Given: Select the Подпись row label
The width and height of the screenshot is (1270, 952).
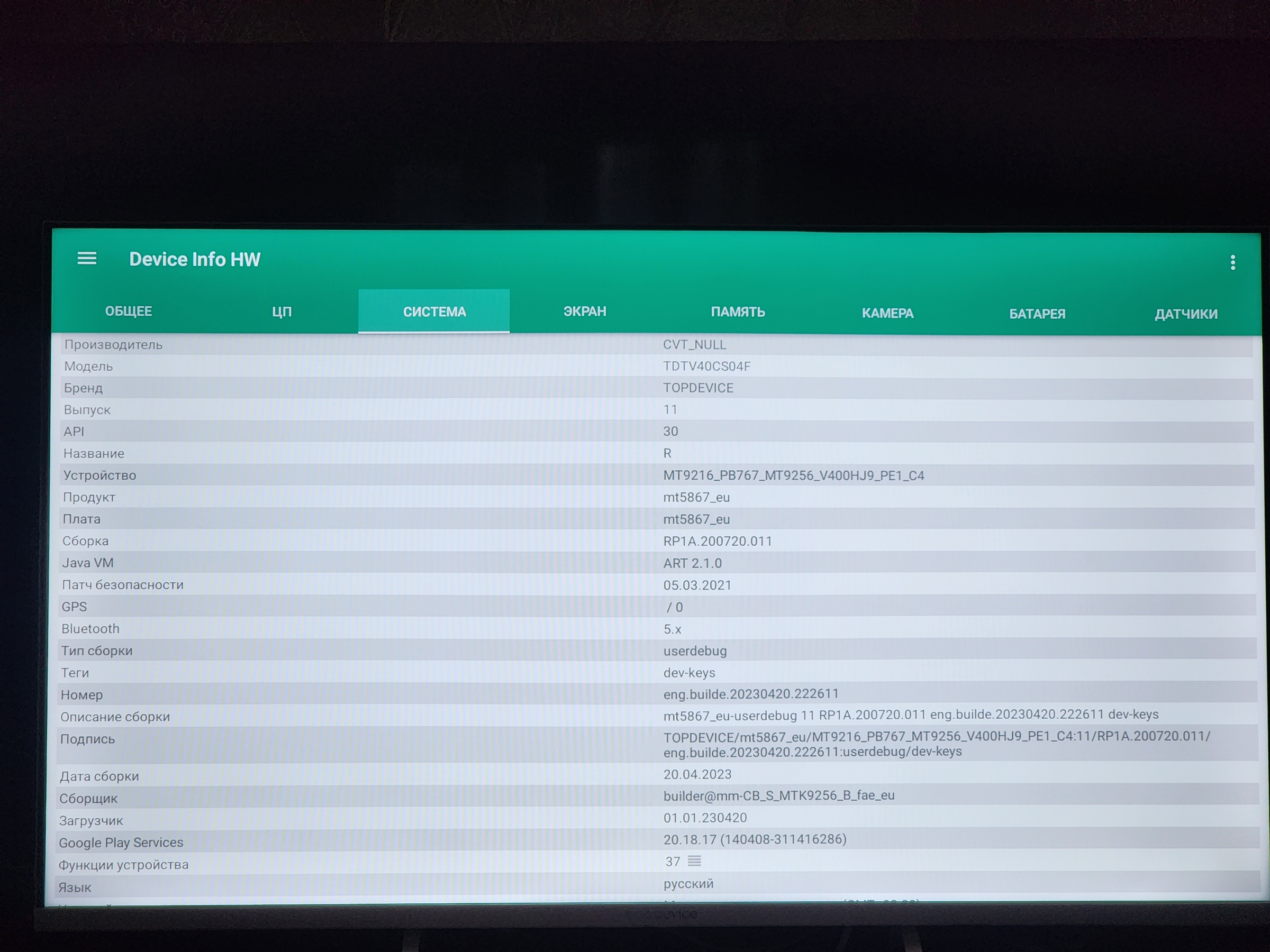Looking at the screenshot, I should tap(87, 739).
